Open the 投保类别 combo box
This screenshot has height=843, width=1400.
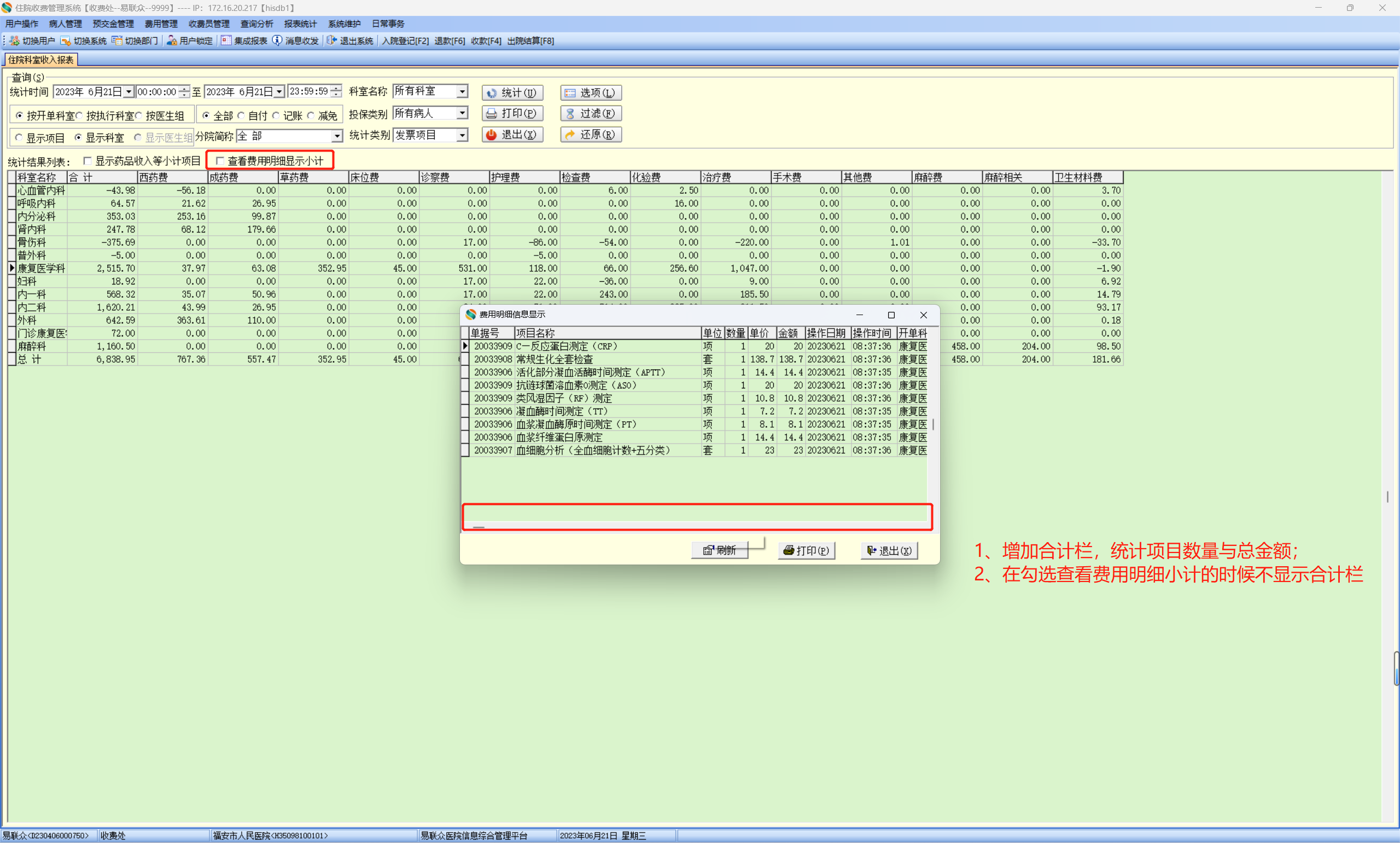[x=462, y=113]
